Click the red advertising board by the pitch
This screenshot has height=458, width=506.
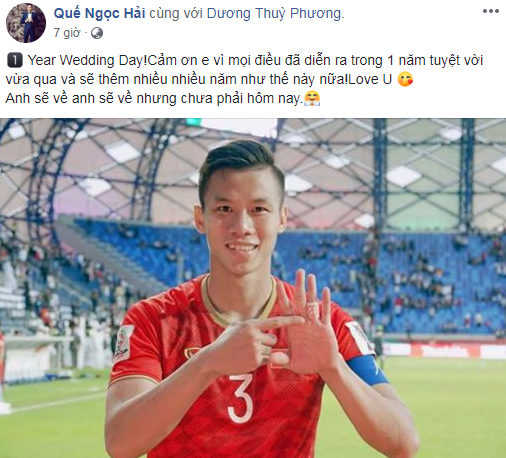[x=443, y=351]
